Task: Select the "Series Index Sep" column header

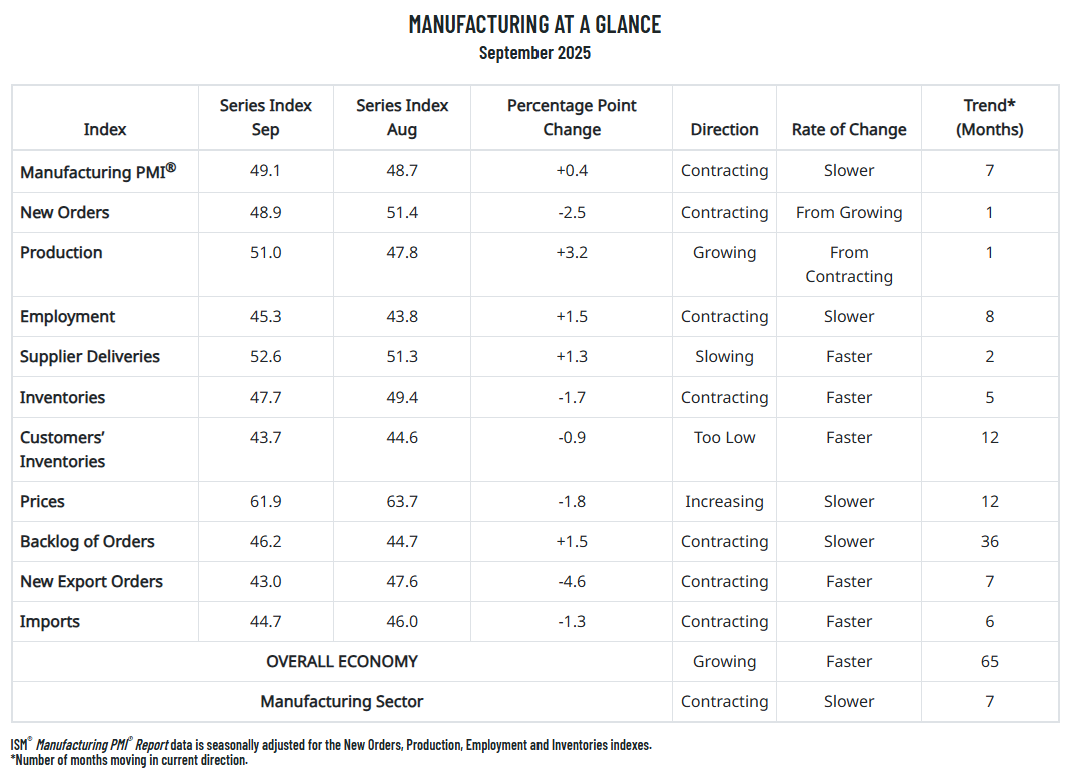Action: (266, 117)
